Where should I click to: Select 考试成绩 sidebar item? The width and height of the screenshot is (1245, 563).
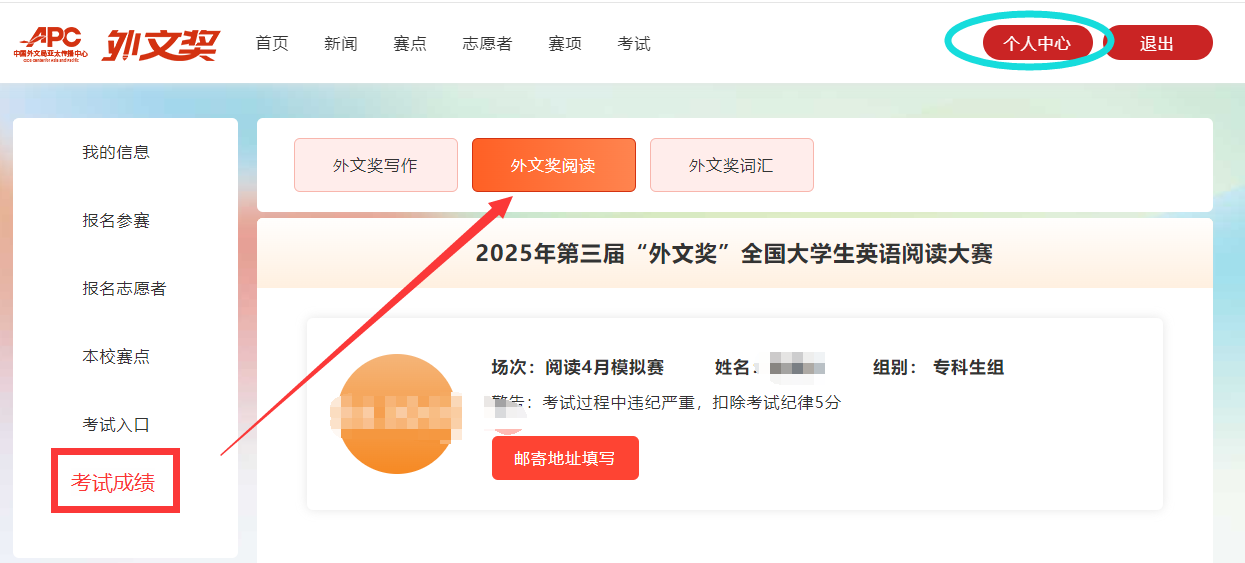pyautogui.click(x=113, y=483)
